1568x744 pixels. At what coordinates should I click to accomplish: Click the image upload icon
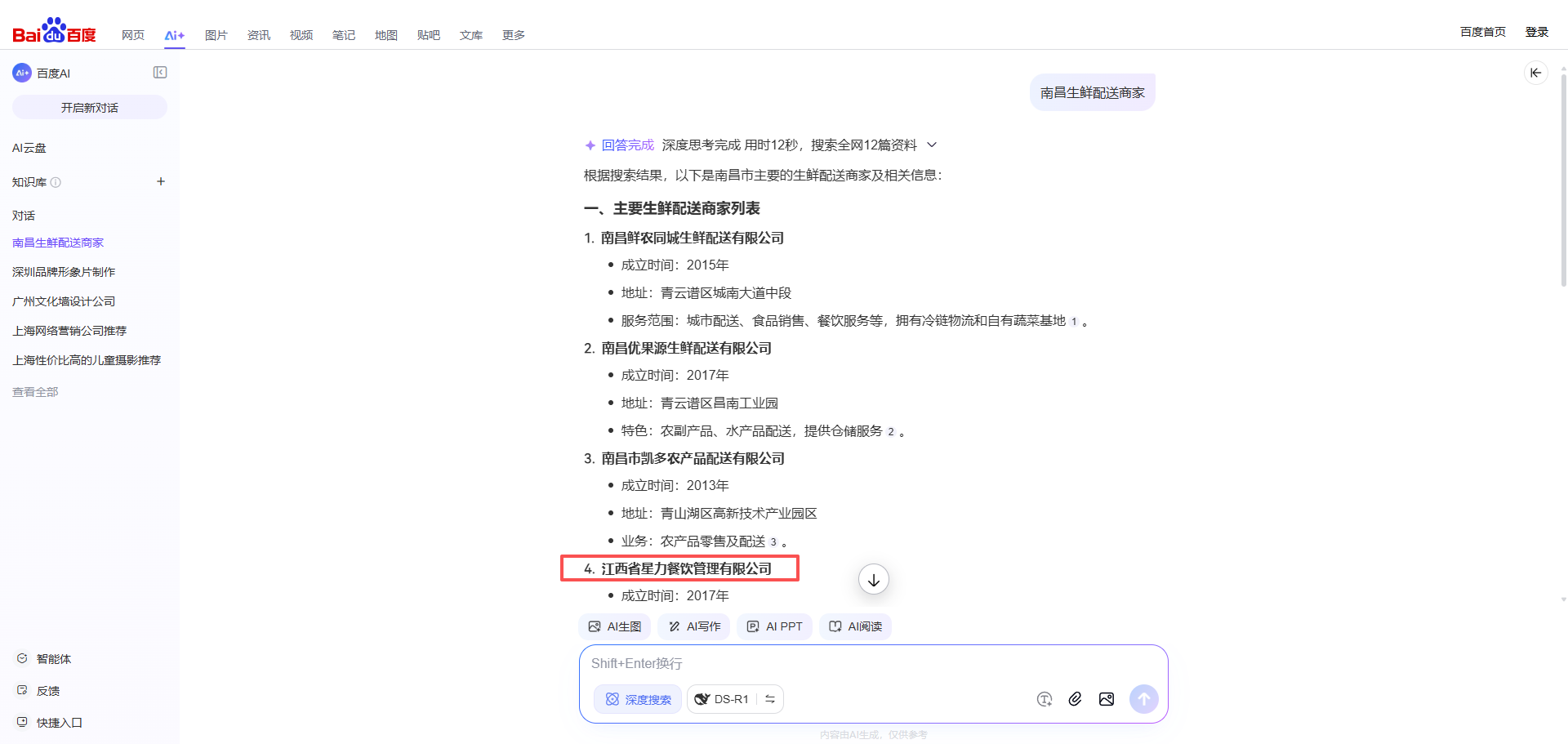point(1107,699)
